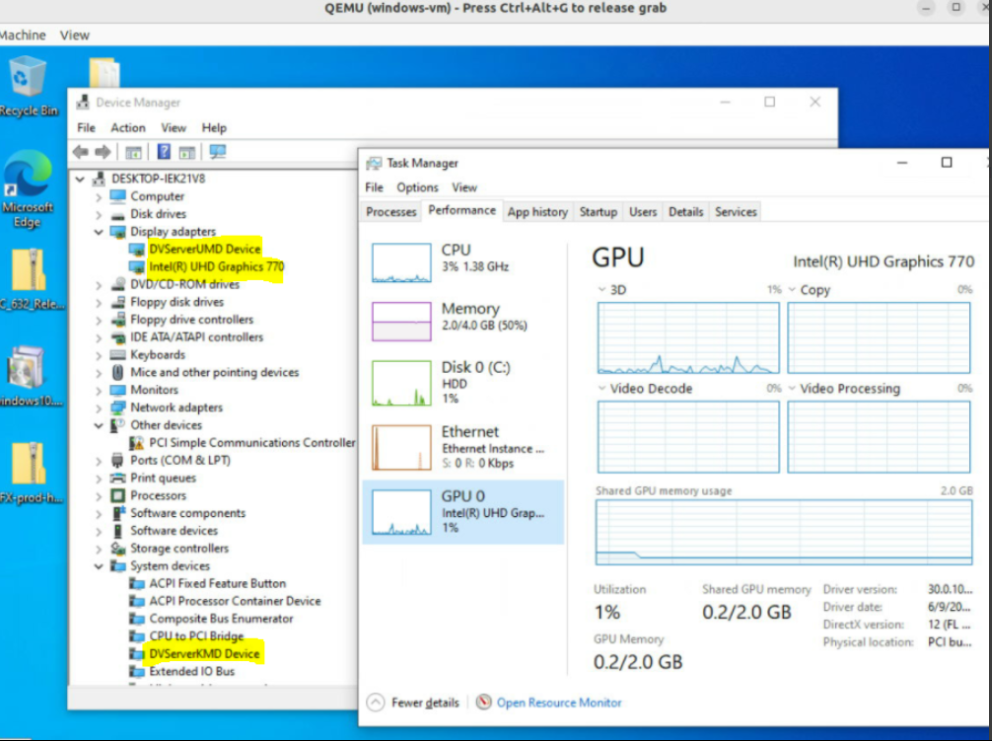Click the Show/Hide Console Tree toolbar icon
The image size is (992, 741).
tap(133, 152)
